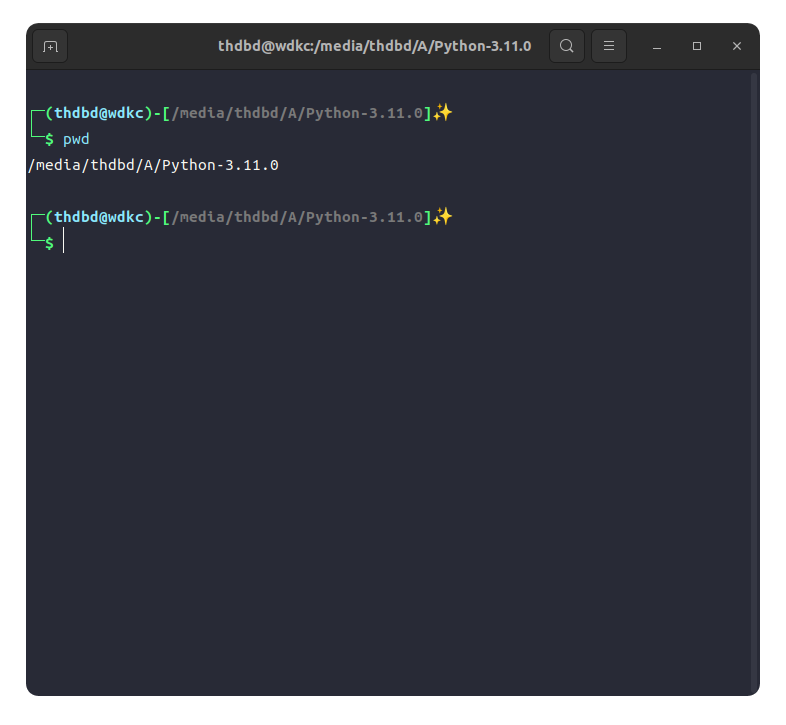This screenshot has height=725, width=786.
Task: Open the hamburger main menu
Action: point(609,46)
